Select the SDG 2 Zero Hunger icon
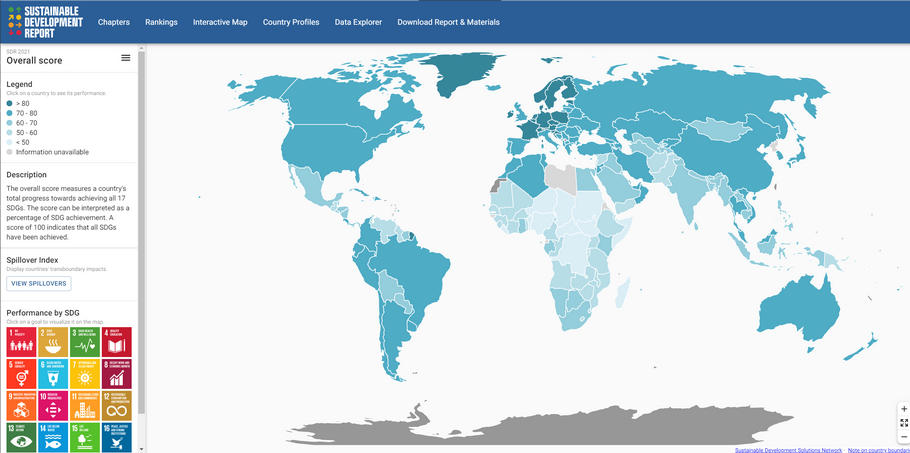The width and height of the screenshot is (910, 453). coord(53,341)
